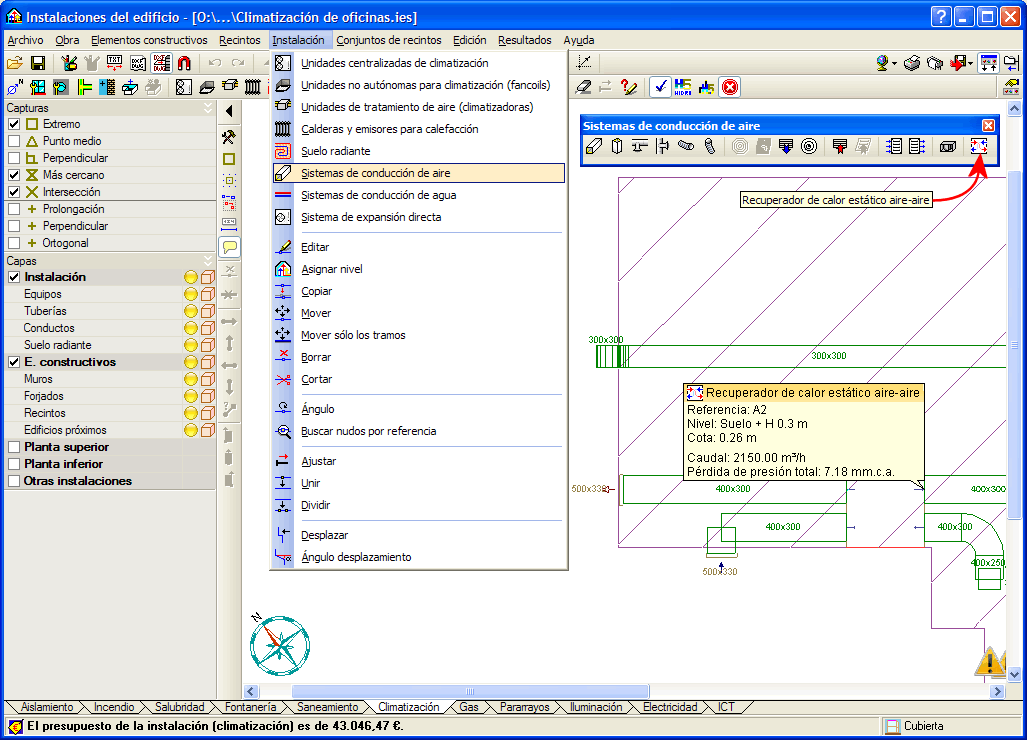Screen dimensions: 1027x740
Task: Switch to the Fontanería tab
Action: pos(251,707)
